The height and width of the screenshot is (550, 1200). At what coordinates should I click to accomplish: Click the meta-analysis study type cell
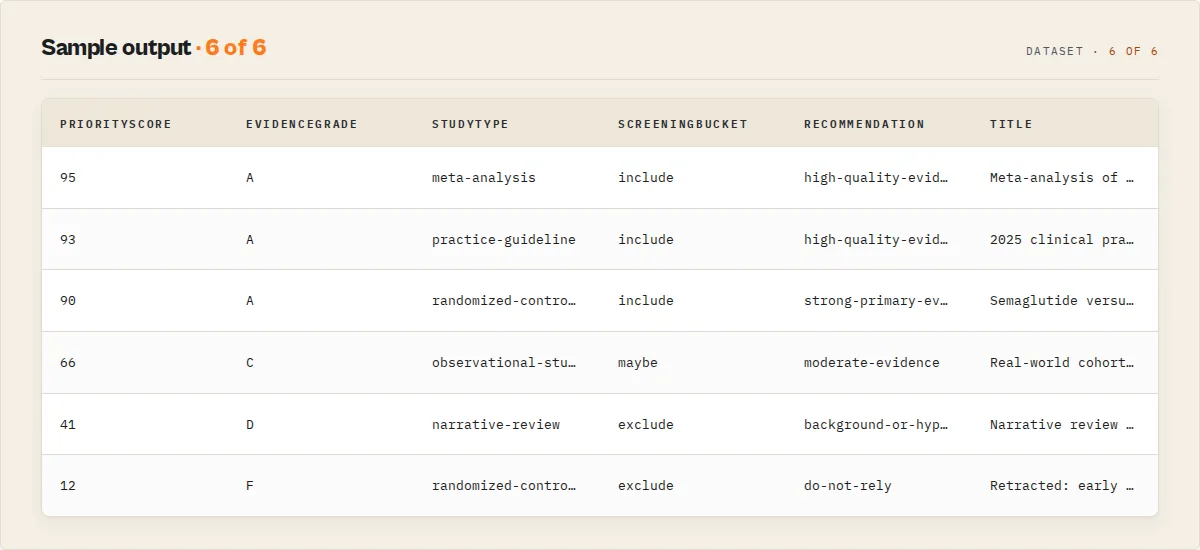[x=484, y=178]
